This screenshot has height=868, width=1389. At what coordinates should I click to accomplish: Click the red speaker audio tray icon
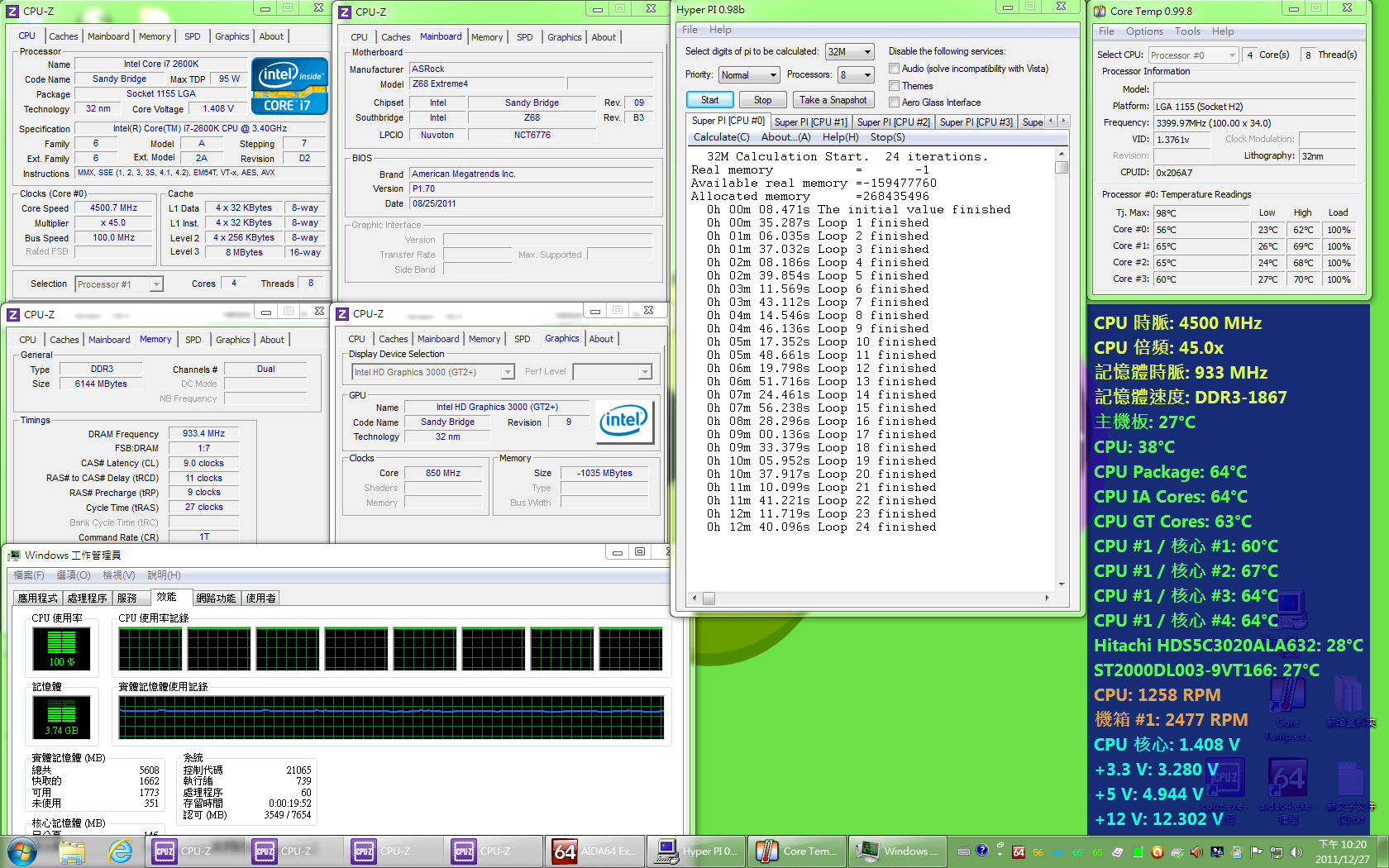coord(1196,852)
